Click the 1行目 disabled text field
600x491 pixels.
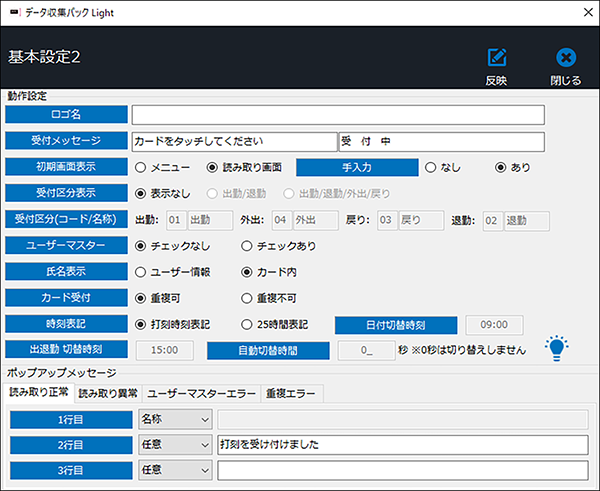(403, 419)
